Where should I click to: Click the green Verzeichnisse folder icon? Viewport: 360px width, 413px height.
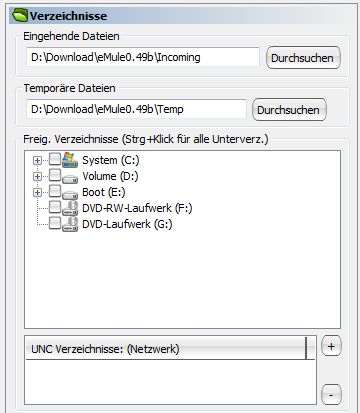pos(20,15)
